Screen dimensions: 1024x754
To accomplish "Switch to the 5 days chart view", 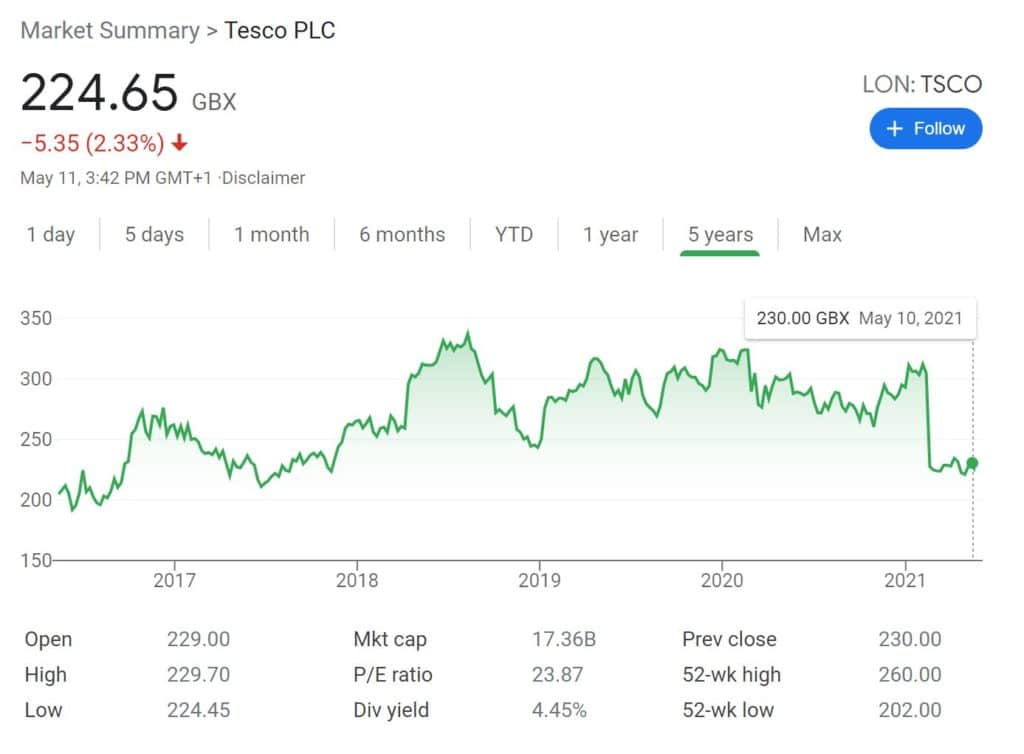I will click(x=154, y=235).
